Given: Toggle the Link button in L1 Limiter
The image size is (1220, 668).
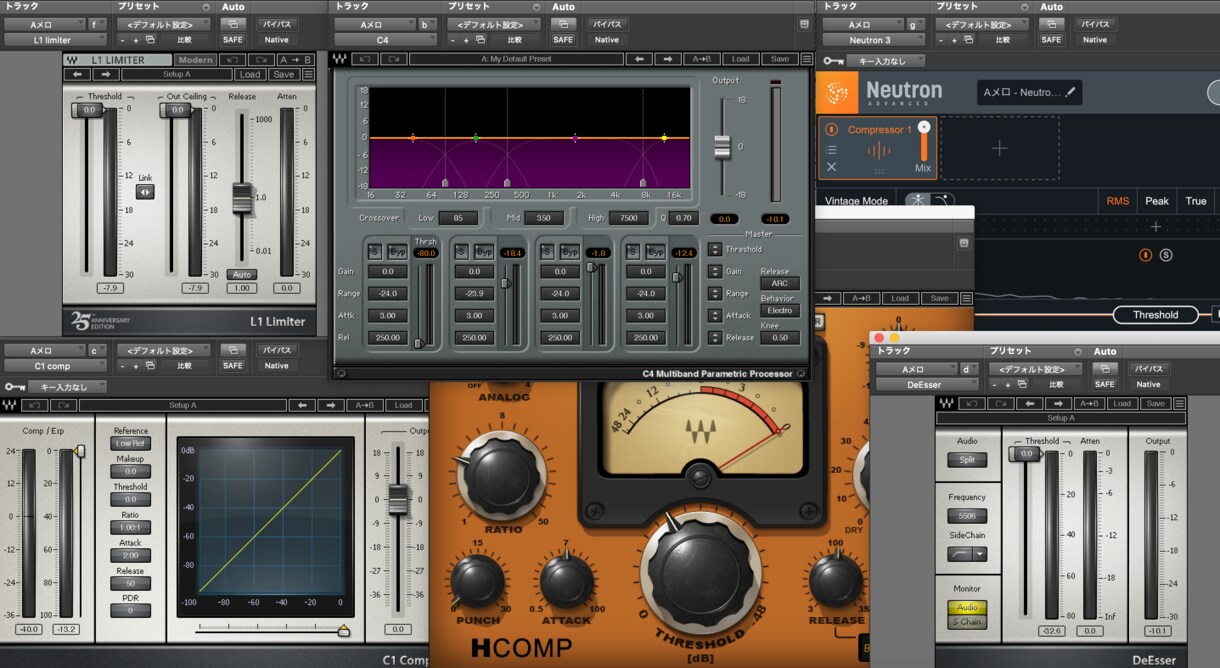Looking at the screenshot, I should click(x=145, y=191).
